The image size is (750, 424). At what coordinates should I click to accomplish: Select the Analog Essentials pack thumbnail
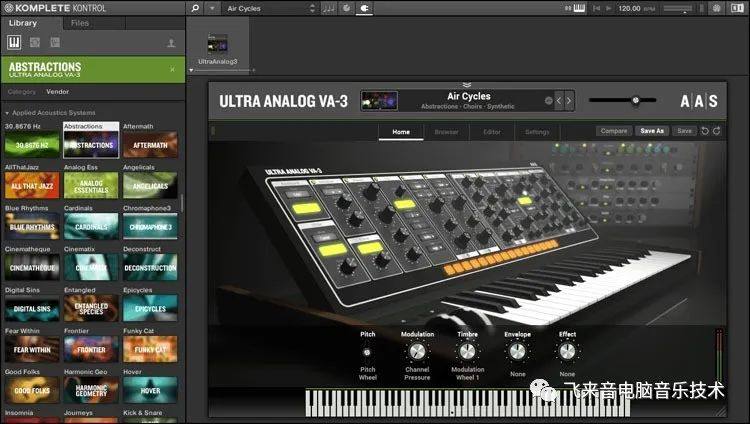[91, 186]
